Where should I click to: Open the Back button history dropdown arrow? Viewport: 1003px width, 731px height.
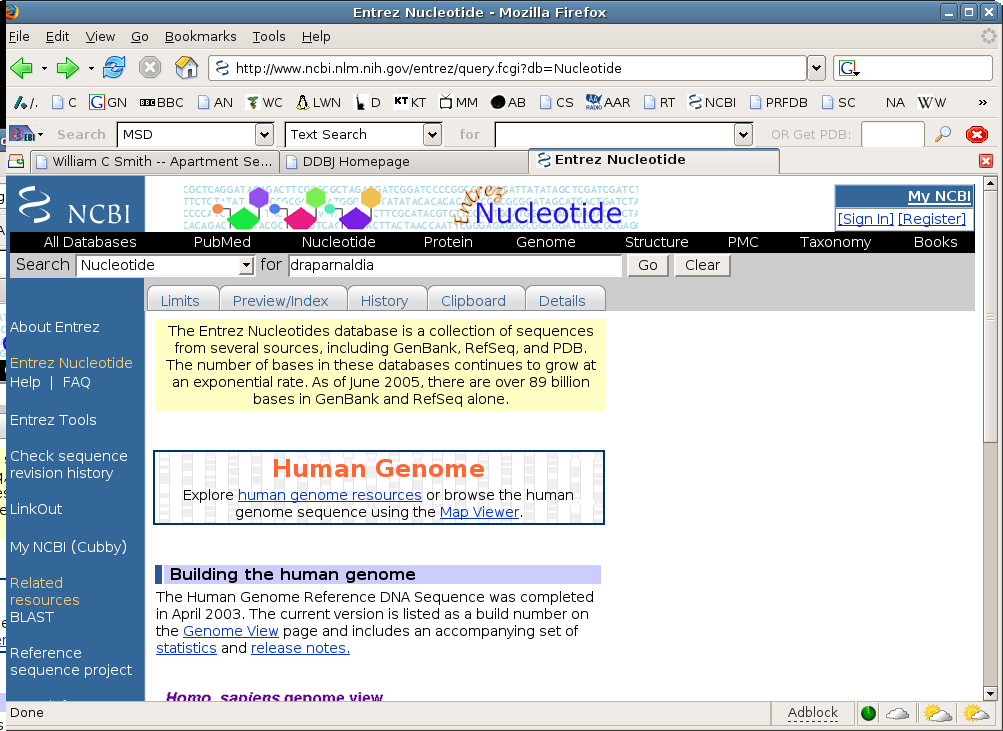pos(44,68)
